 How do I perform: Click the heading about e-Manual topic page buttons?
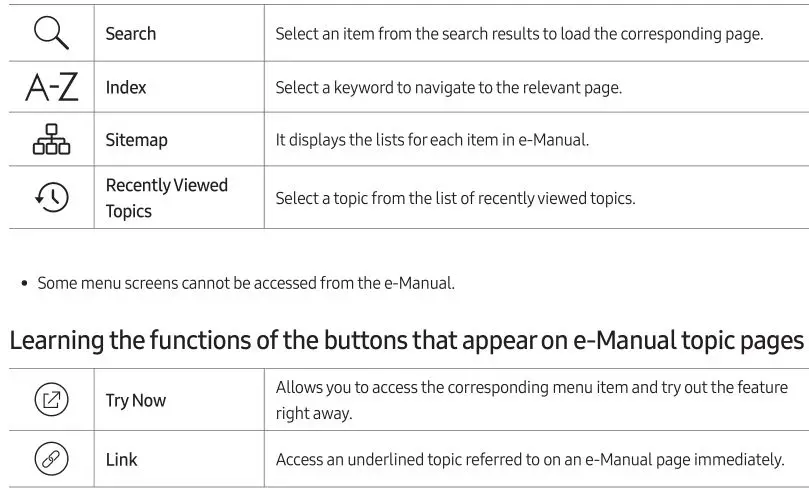tap(407, 341)
